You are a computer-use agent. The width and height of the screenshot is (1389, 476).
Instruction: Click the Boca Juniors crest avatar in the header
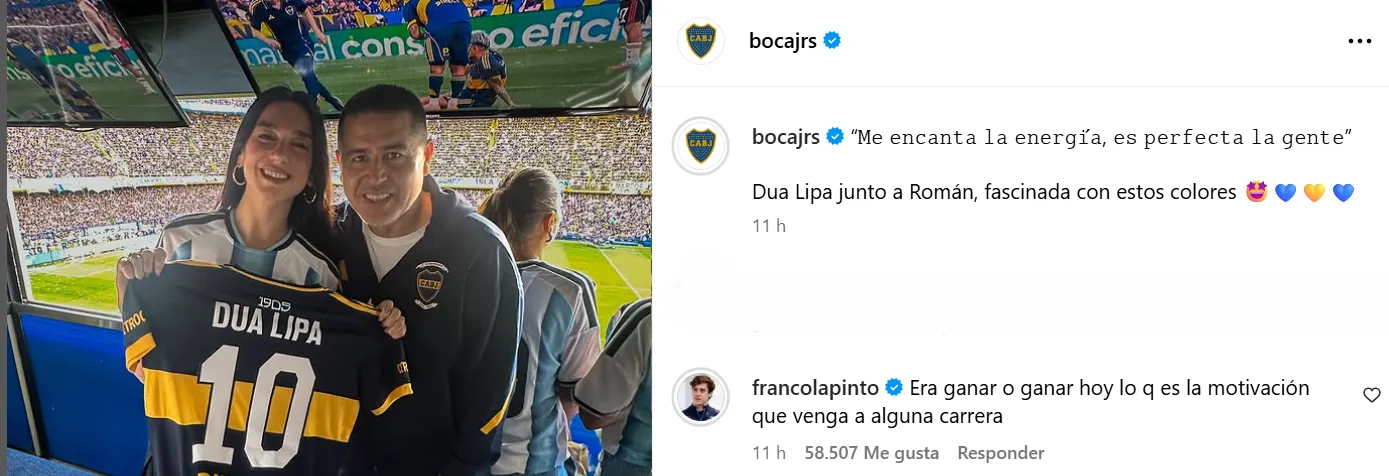pos(700,41)
